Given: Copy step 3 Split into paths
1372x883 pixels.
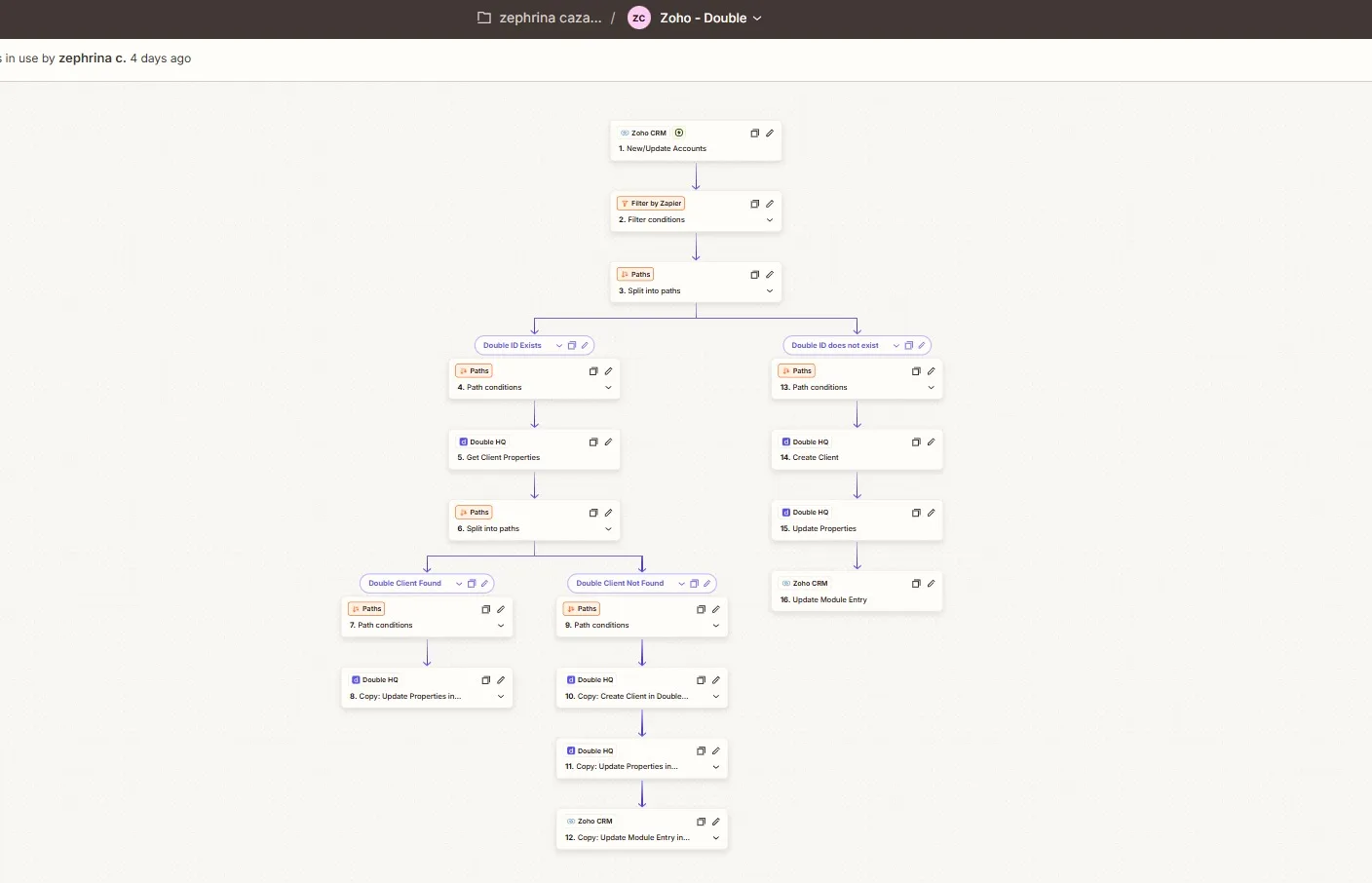Looking at the screenshot, I should (754, 275).
